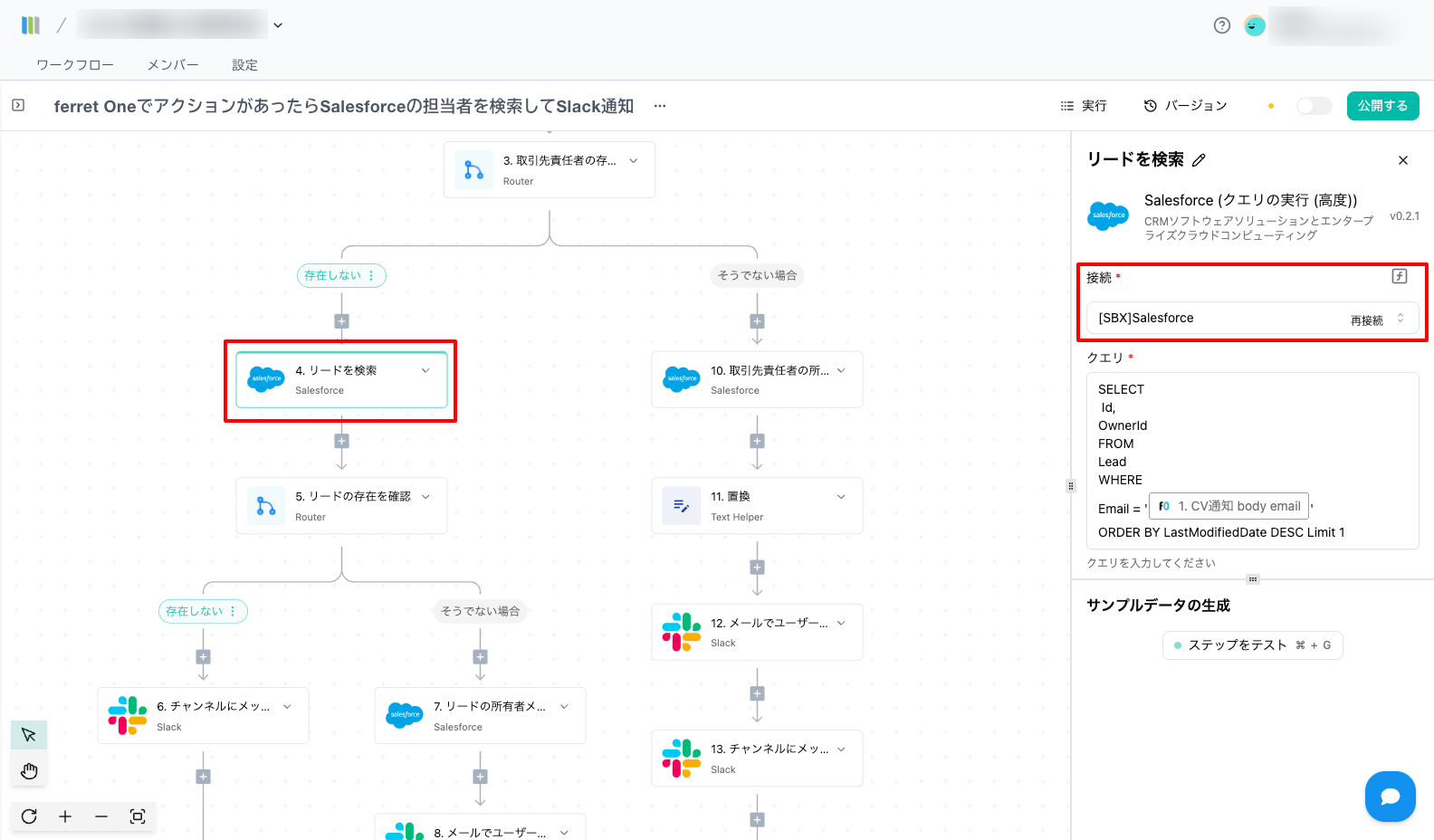Viewport: 1434px width, 840px height.
Task: Click the side panel width handle
Action: coord(1071,486)
